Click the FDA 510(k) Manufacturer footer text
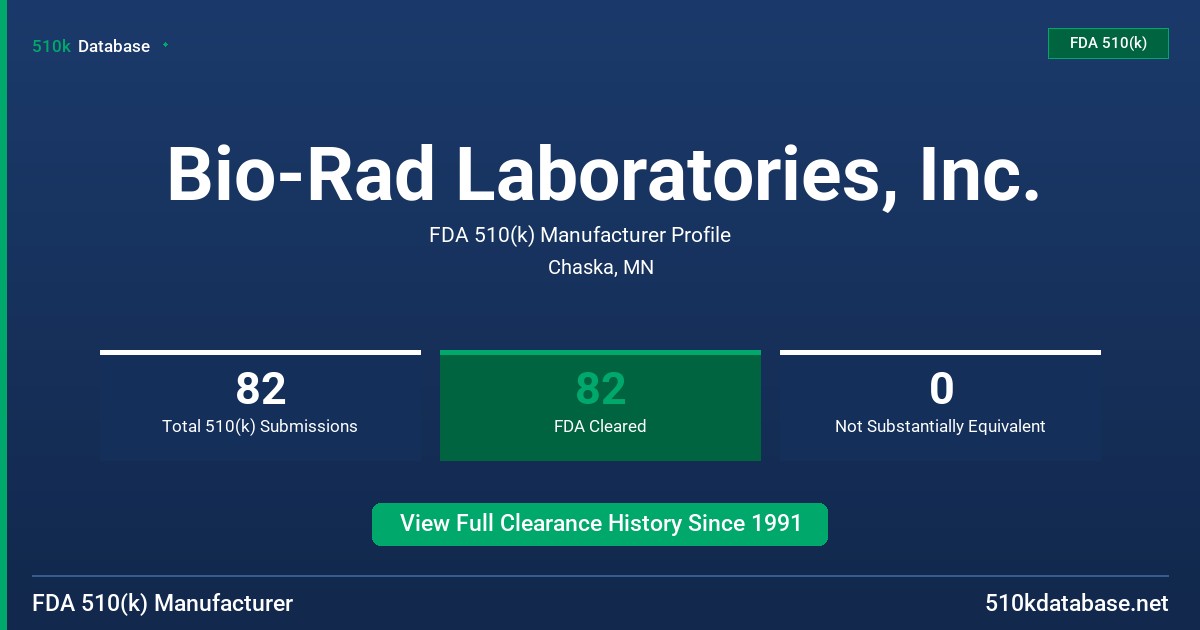Screen dimensions: 1200x630 point(163,604)
